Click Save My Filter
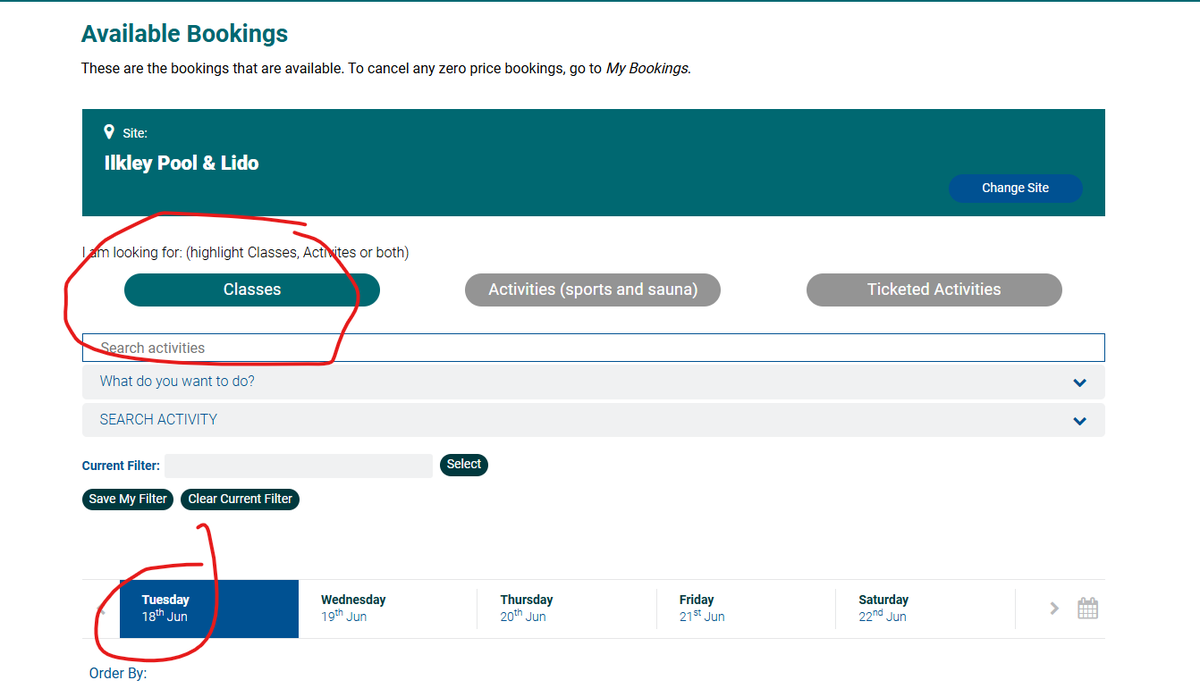 [127, 498]
